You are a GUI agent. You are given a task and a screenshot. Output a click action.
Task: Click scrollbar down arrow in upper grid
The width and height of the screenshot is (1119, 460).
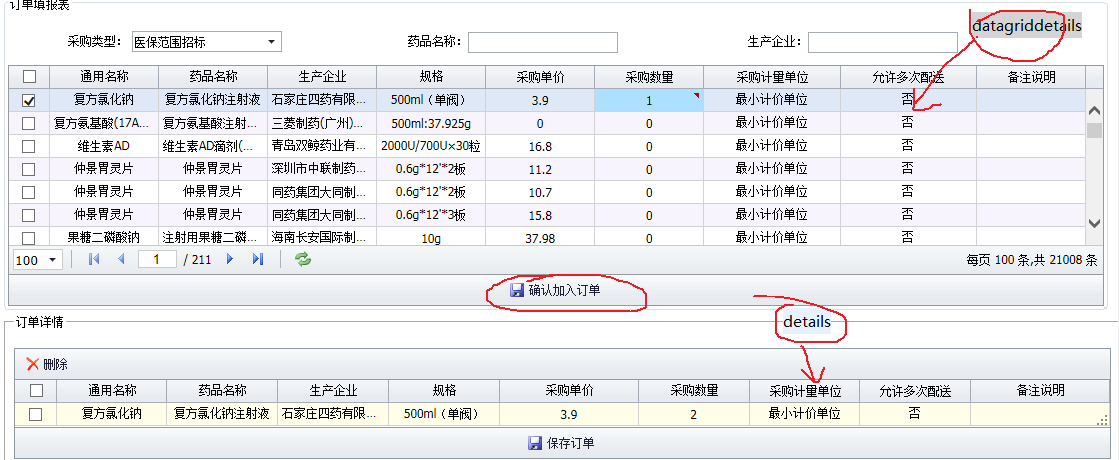point(1094,224)
